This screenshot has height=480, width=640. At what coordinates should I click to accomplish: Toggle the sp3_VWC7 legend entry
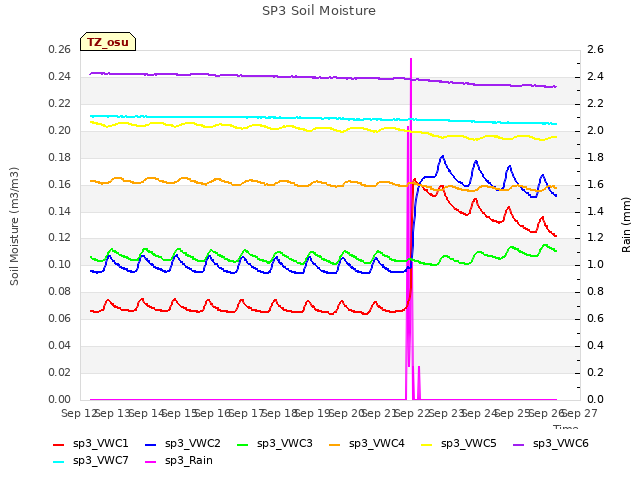click(91, 461)
